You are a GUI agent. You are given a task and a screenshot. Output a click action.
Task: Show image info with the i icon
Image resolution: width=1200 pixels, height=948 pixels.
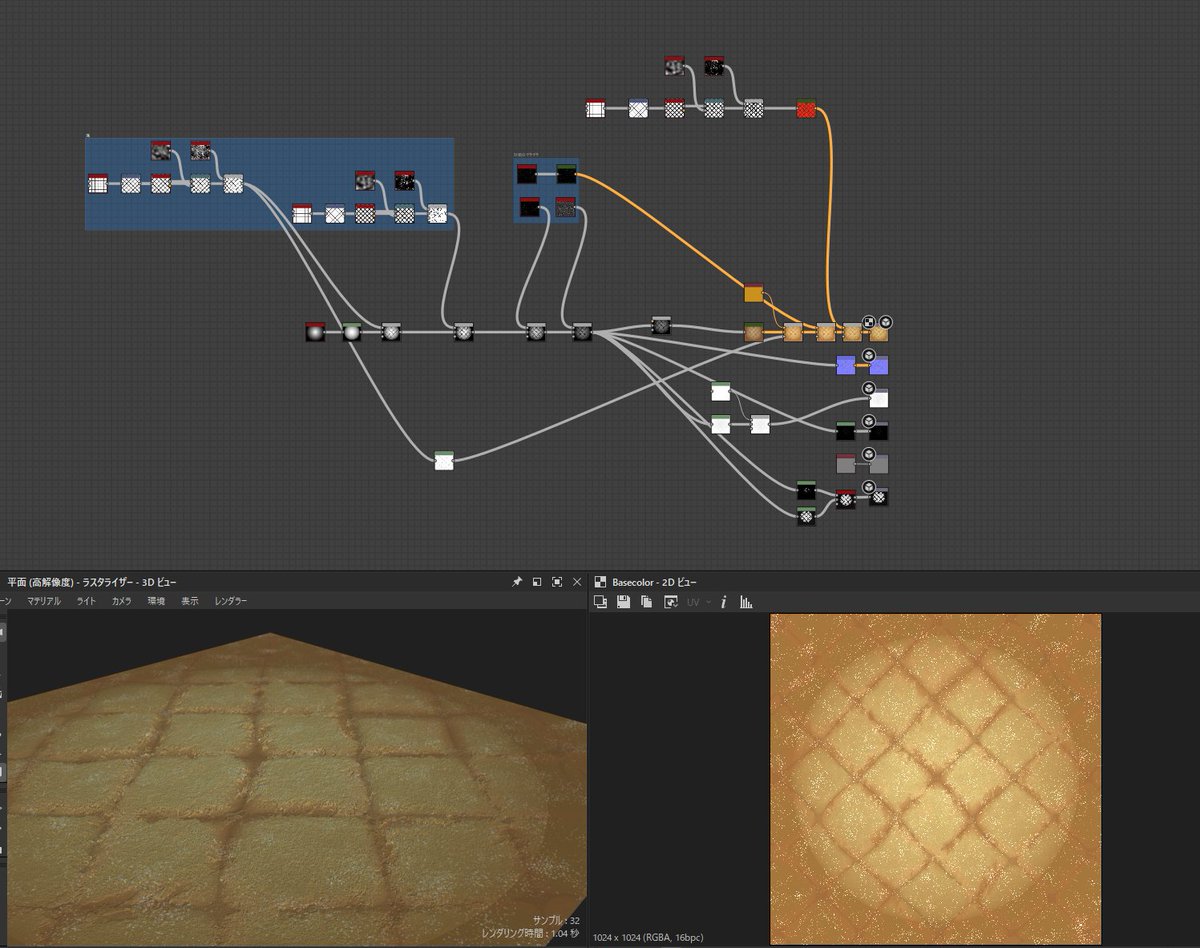tap(723, 602)
